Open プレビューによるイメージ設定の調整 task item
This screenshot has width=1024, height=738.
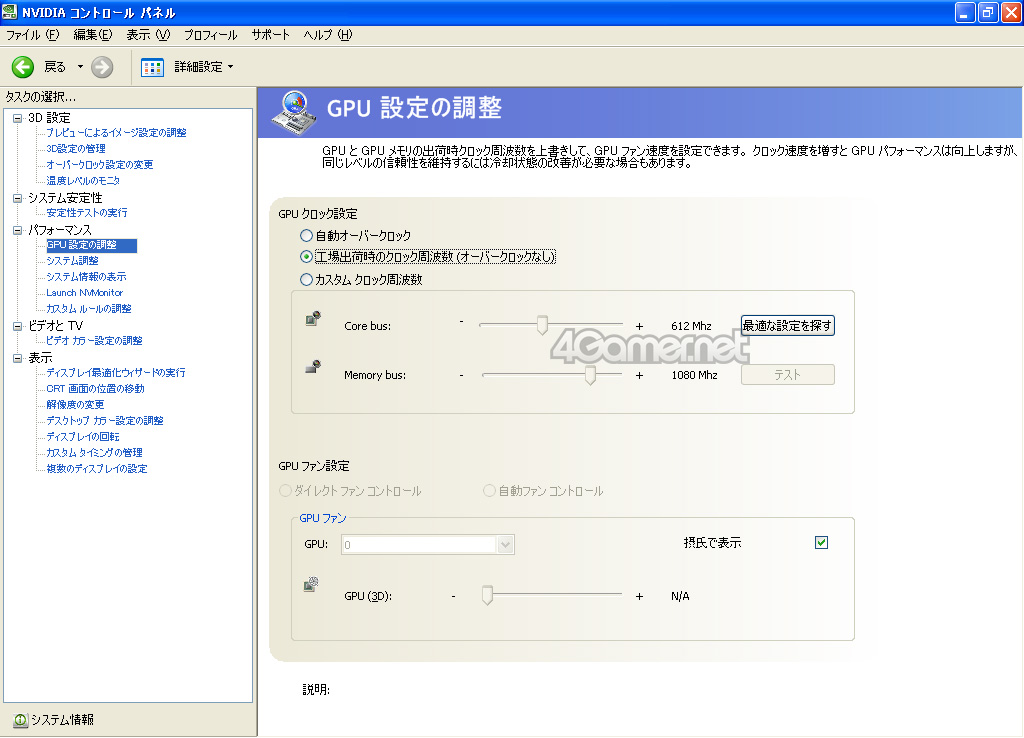[116, 133]
